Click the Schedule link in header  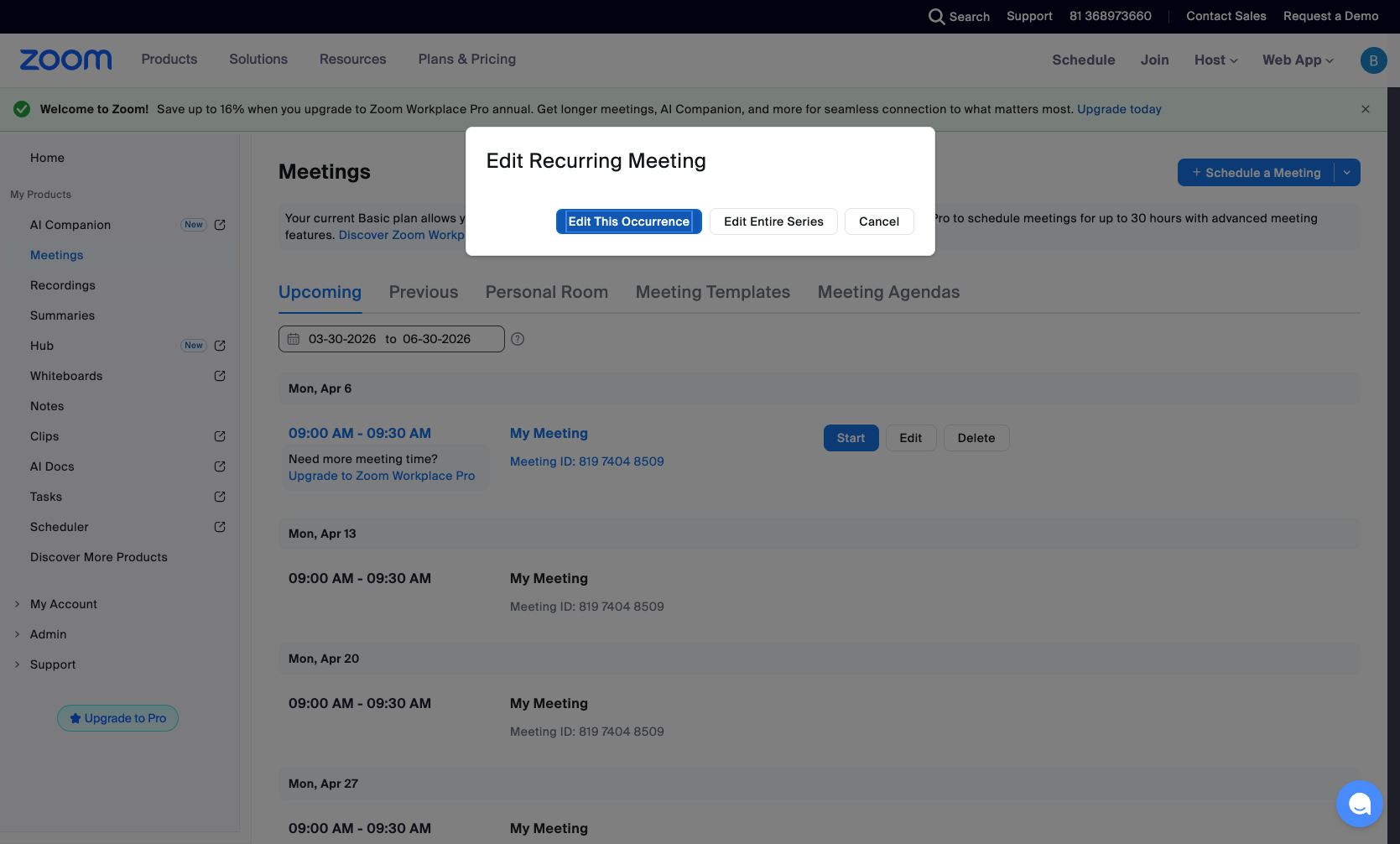click(1084, 60)
